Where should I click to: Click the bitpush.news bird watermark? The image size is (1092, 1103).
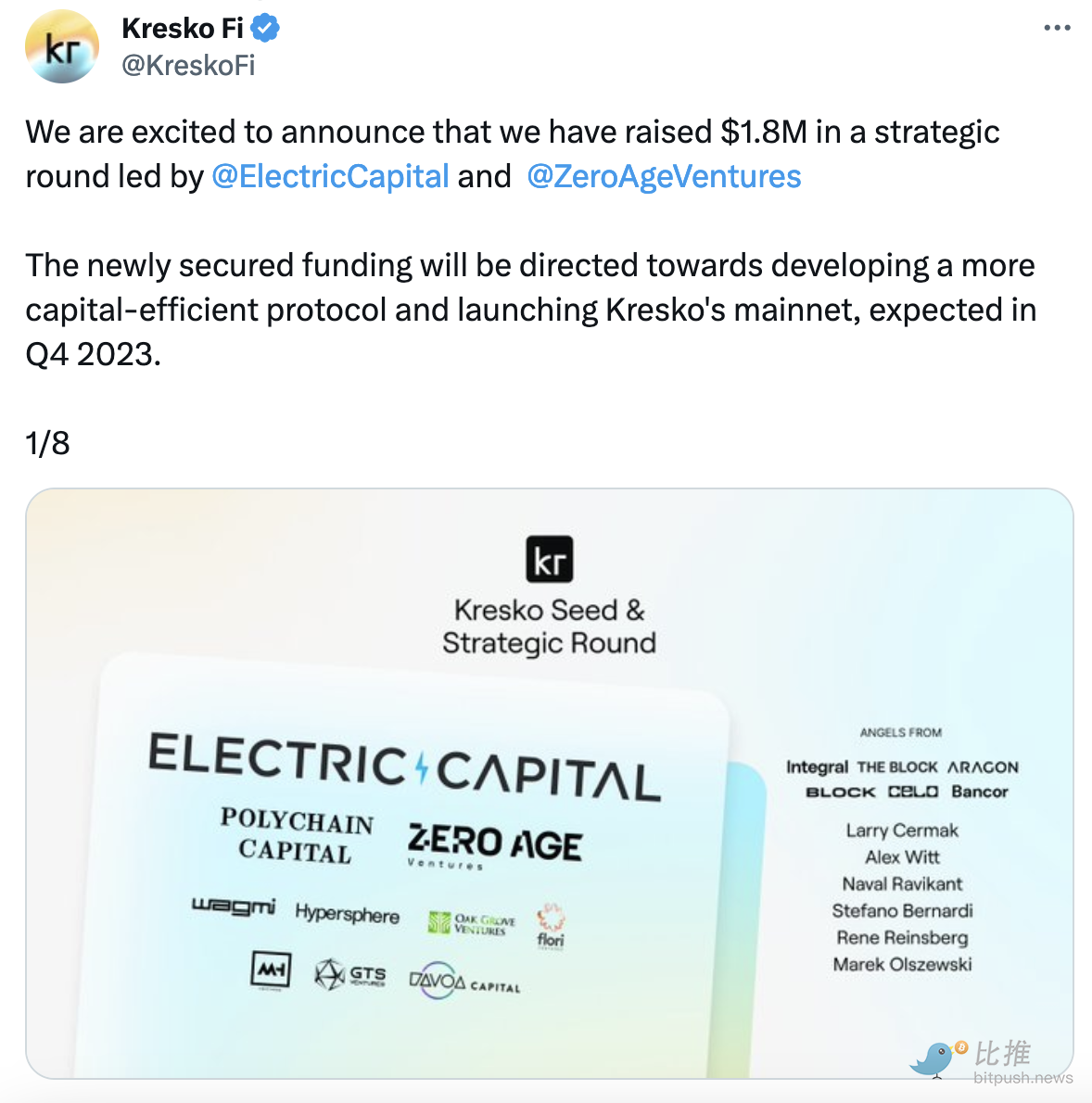tap(935, 1059)
